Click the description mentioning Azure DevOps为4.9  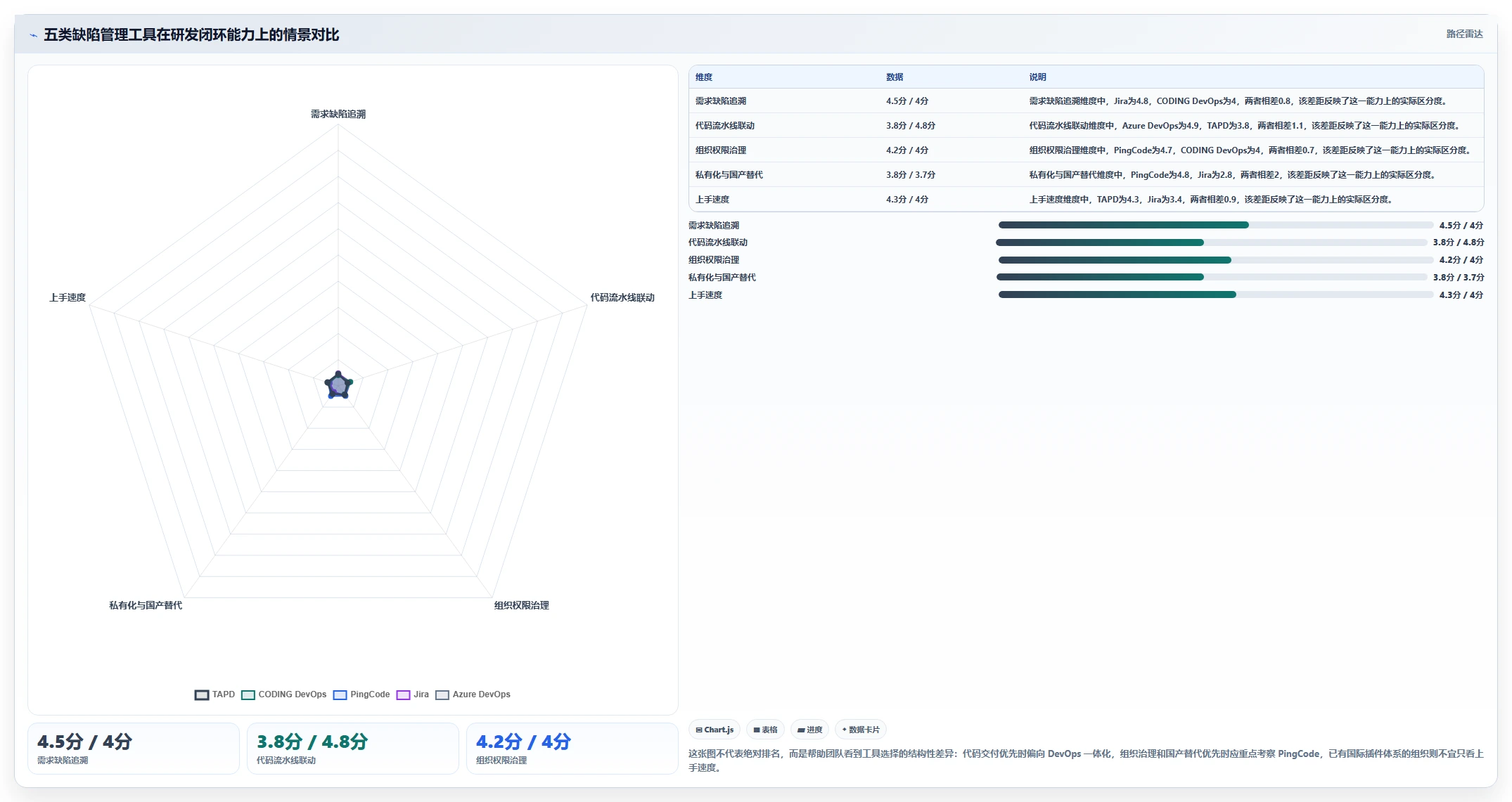pyautogui.click(x=1245, y=126)
